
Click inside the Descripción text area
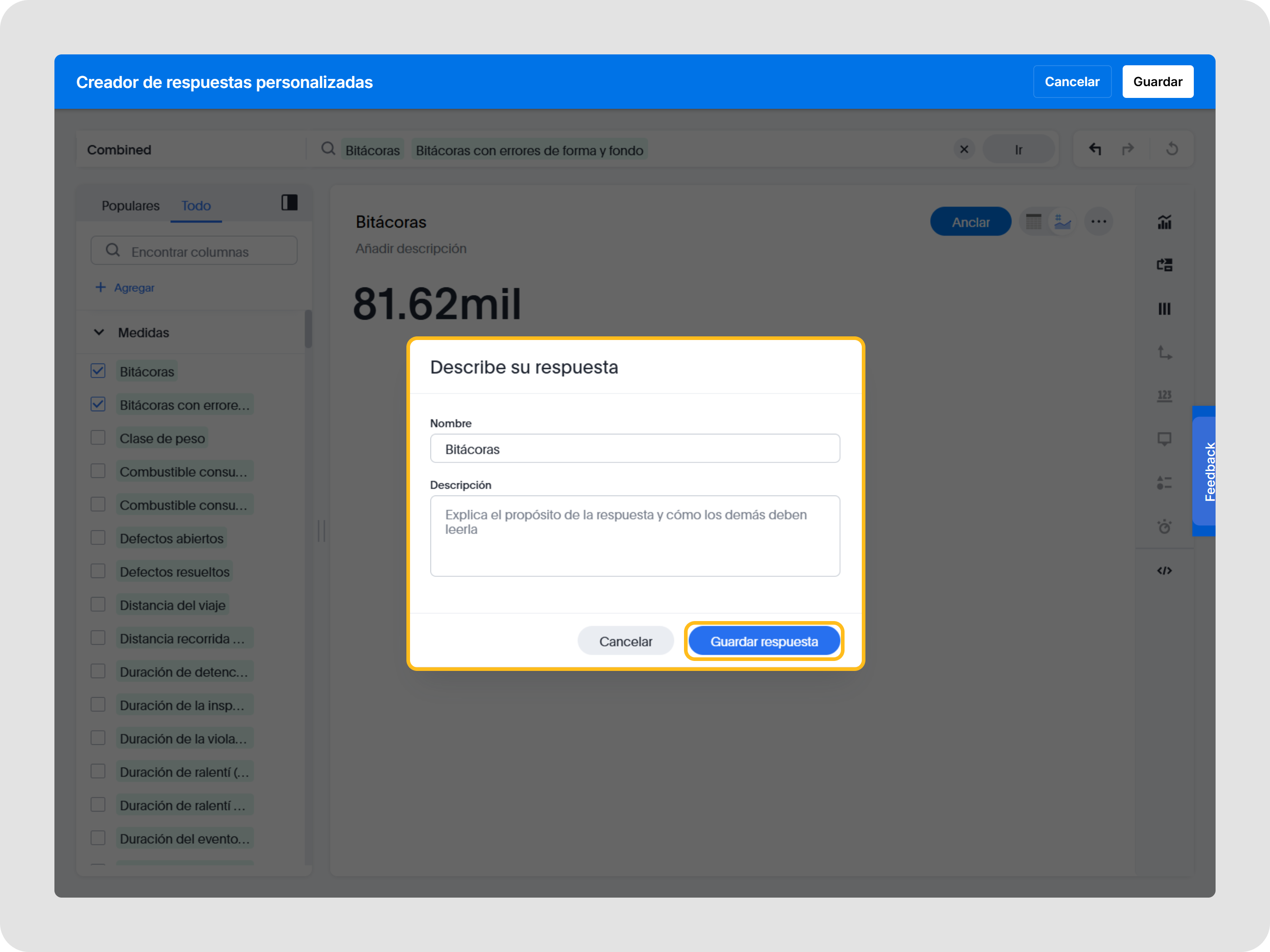(x=635, y=537)
